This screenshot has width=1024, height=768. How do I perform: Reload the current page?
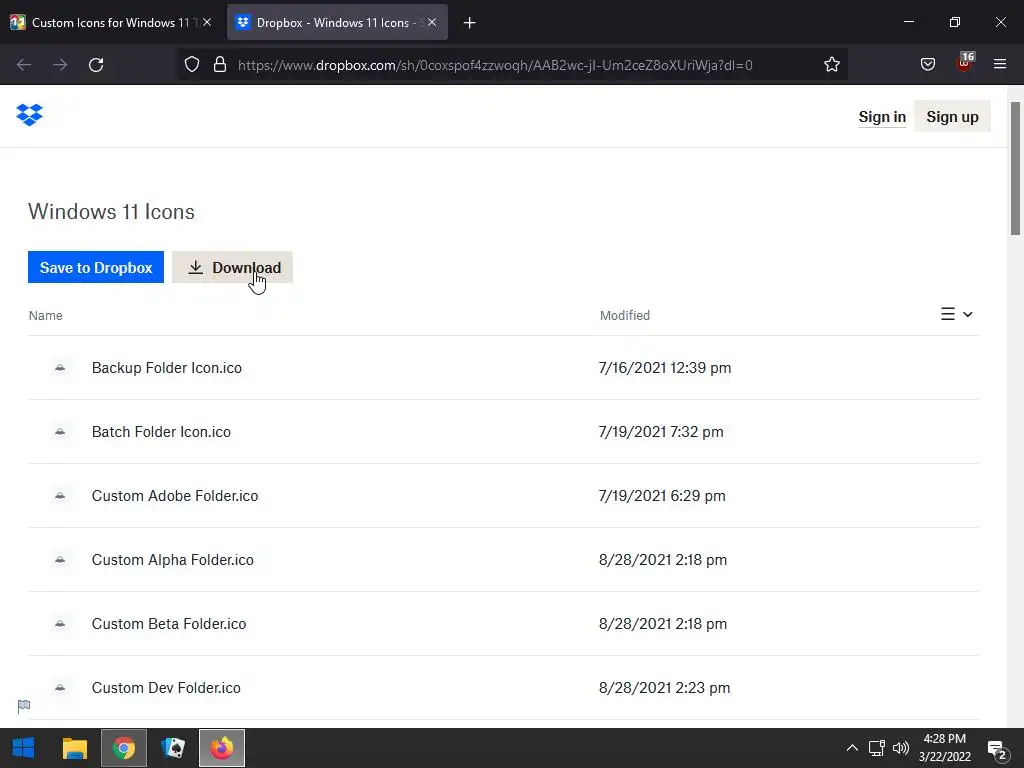[x=96, y=65]
